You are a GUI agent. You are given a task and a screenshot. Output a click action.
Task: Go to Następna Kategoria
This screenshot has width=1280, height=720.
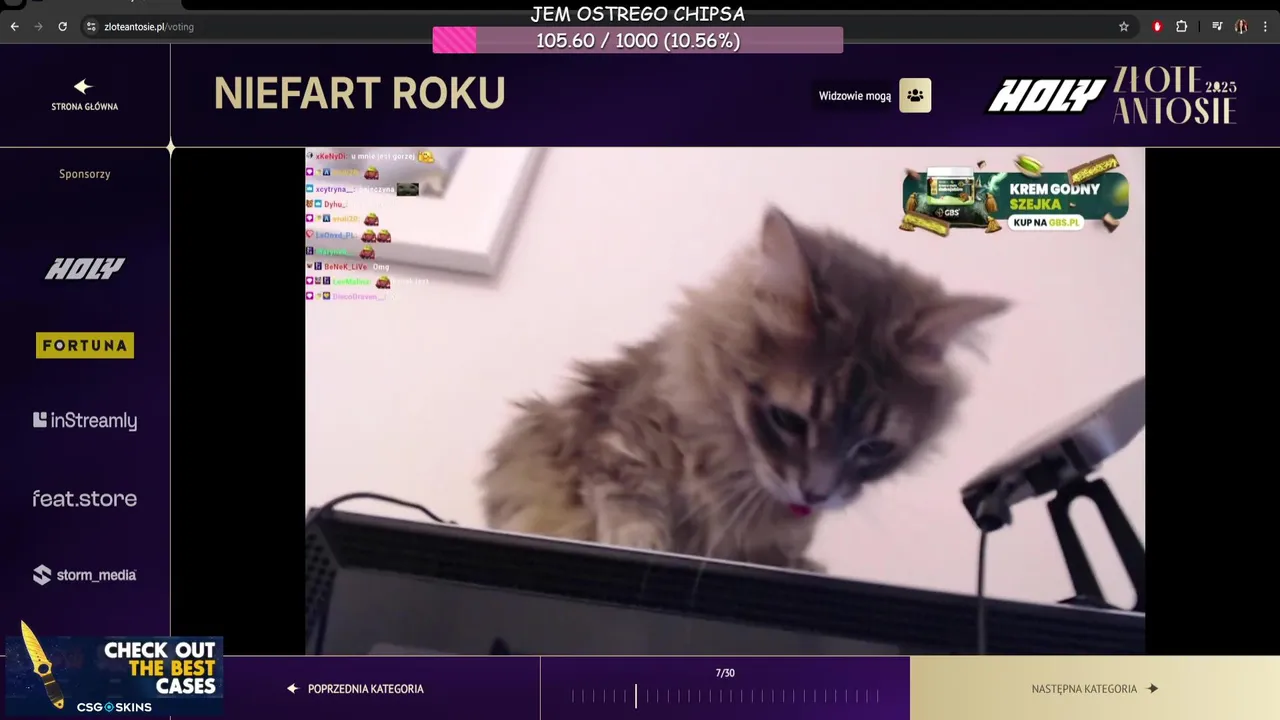click(x=1095, y=689)
